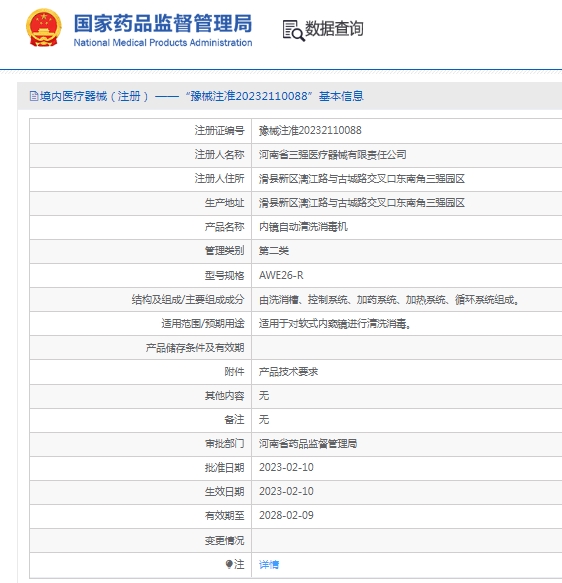Screen dimensions: 562x583
Task: Click the 型号规格 row label
Action: [224, 275]
